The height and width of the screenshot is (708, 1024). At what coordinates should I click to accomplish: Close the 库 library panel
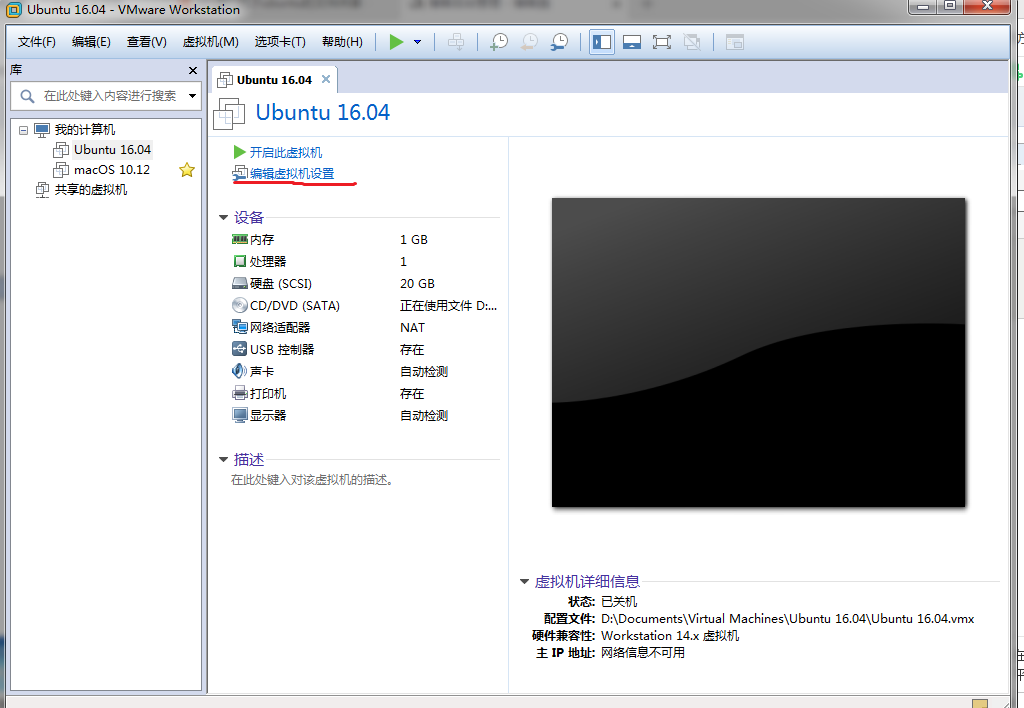point(193,71)
